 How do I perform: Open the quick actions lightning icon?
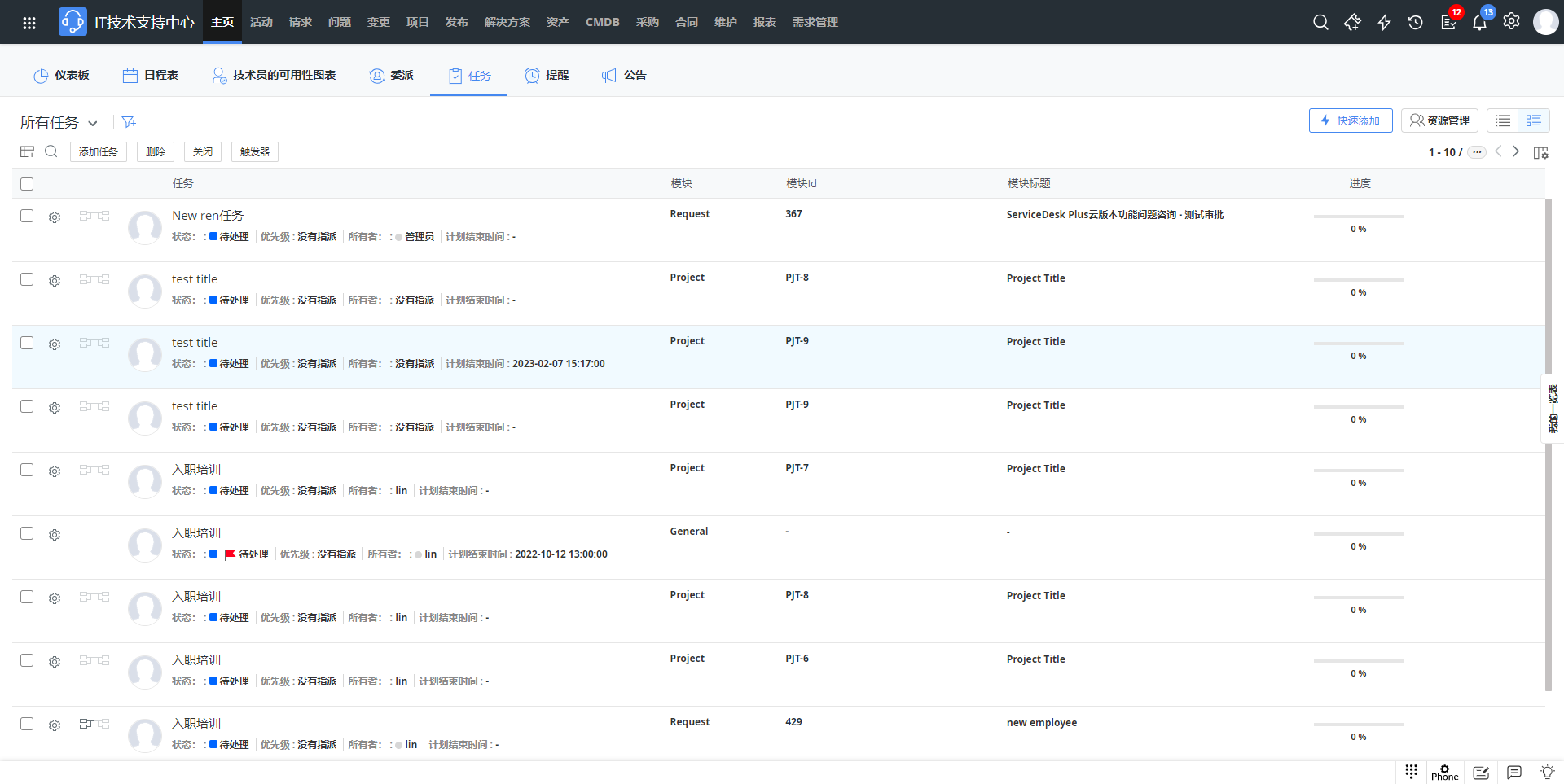pyautogui.click(x=1384, y=22)
